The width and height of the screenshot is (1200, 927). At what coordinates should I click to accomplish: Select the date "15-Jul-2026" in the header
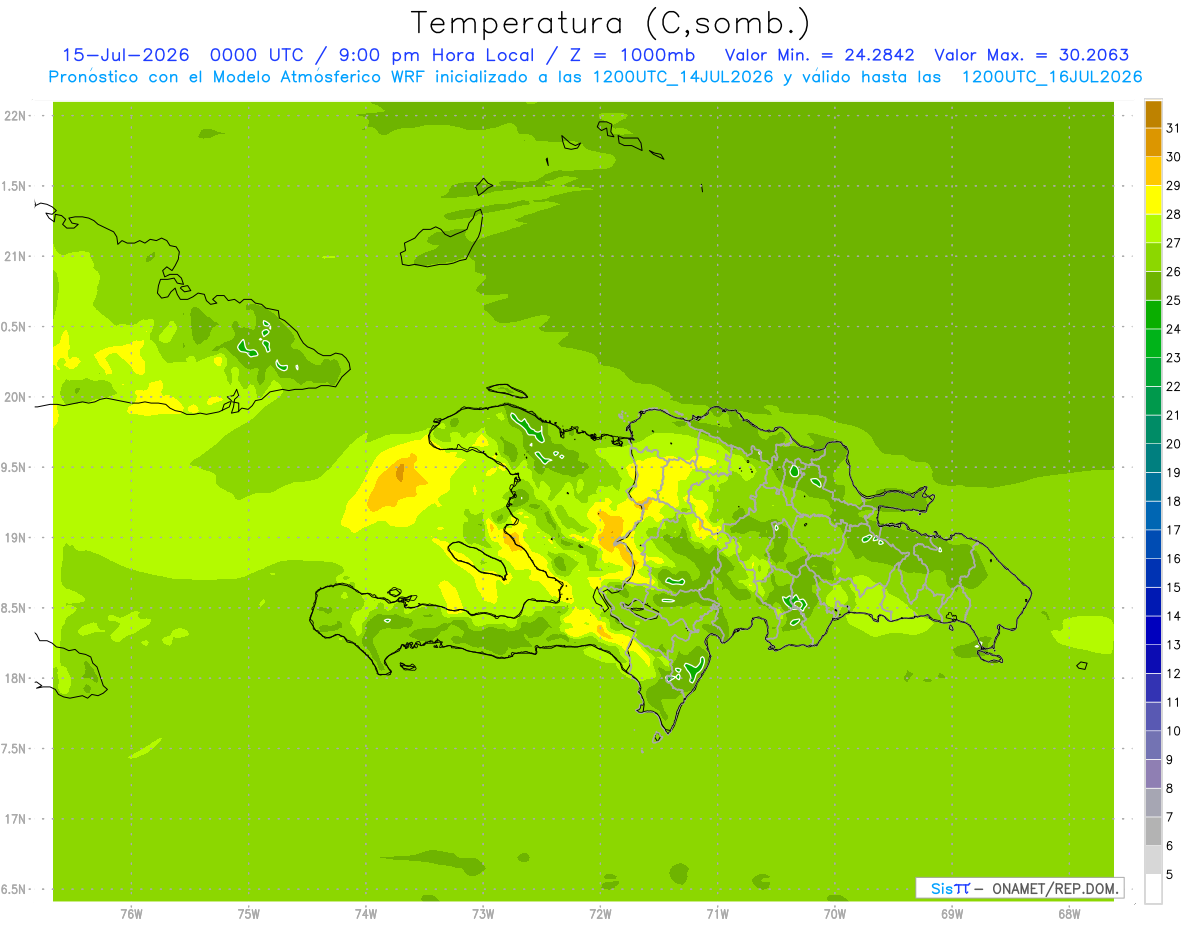coord(126,55)
